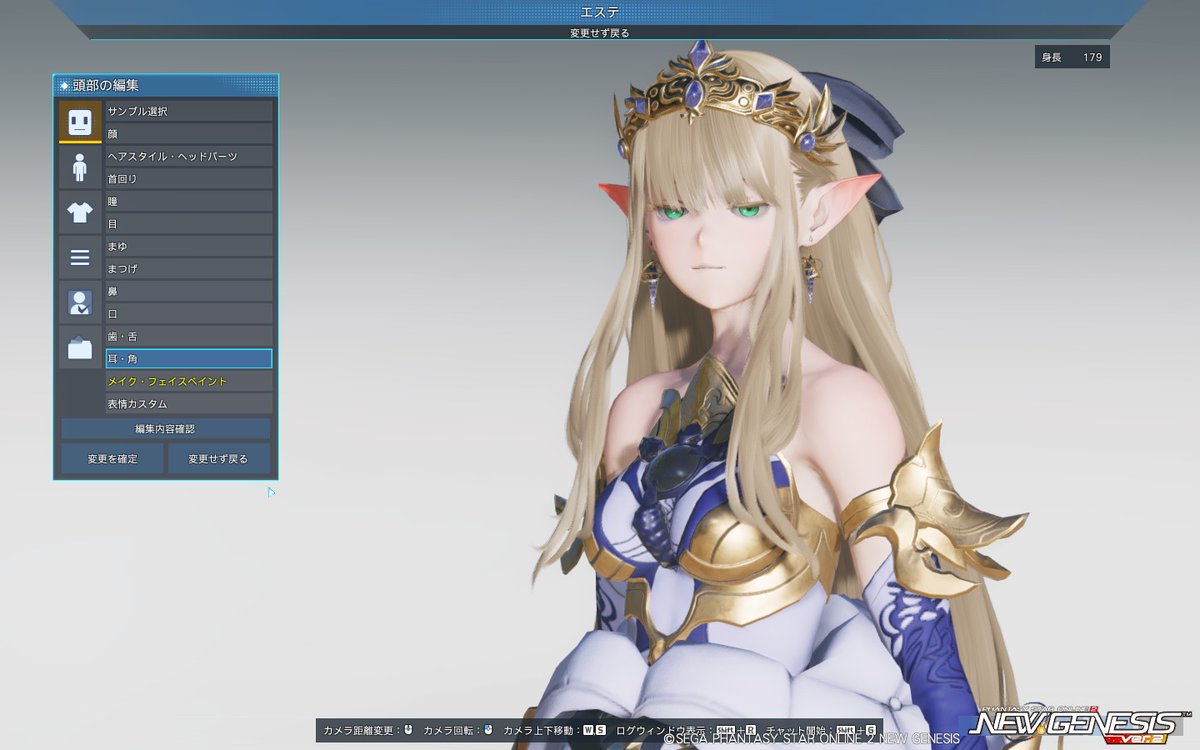Open the まゆ eyebrow item
Viewport: 1200px width, 750px height.
tap(189, 246)
